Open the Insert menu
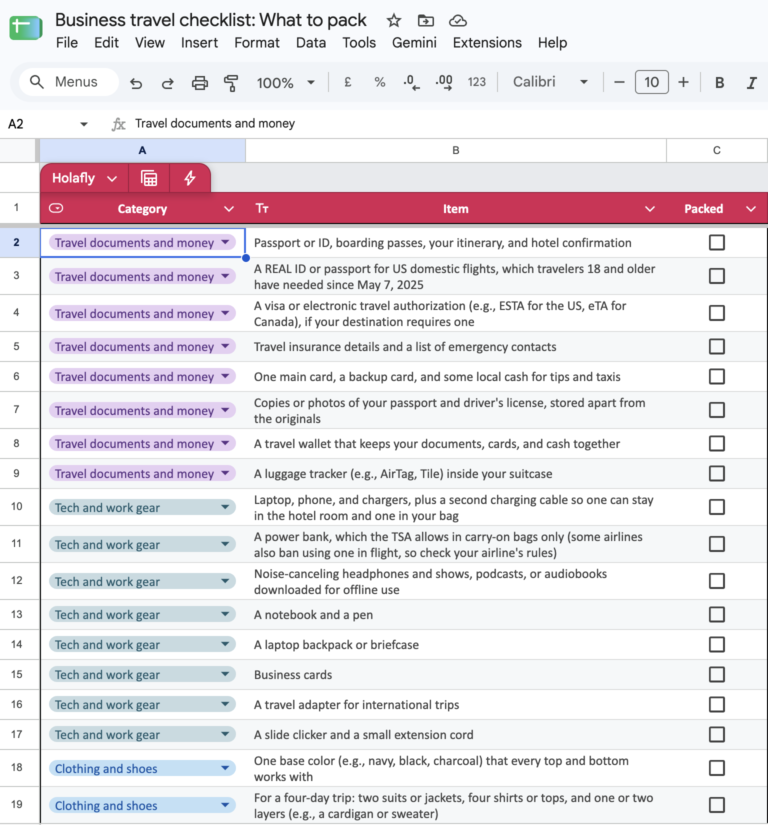This screenshot has width=768, height=825. [x=199, y=43]
